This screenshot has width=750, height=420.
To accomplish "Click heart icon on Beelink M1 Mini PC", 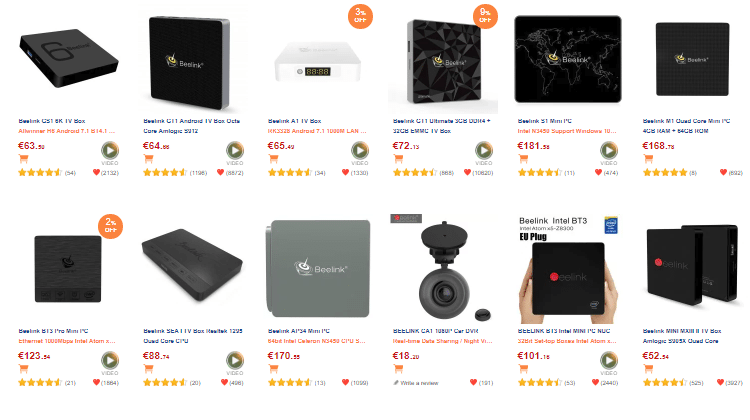I will 723,172.
